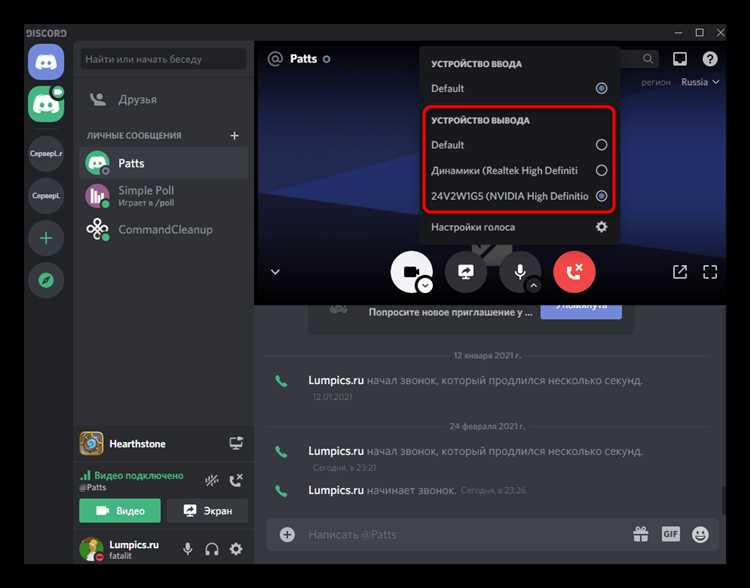Toggle headphones deafen in user panel
750x588 pixels.
[x=212, y=549]
